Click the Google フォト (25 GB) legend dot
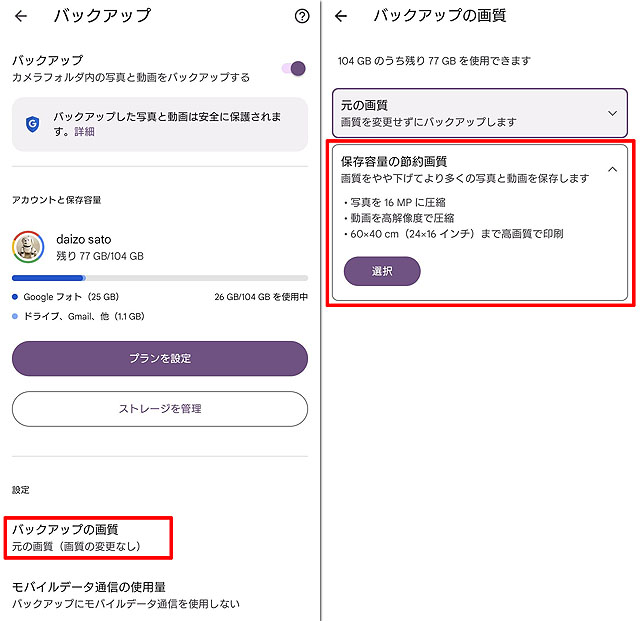640x621 pixels. 15,297
